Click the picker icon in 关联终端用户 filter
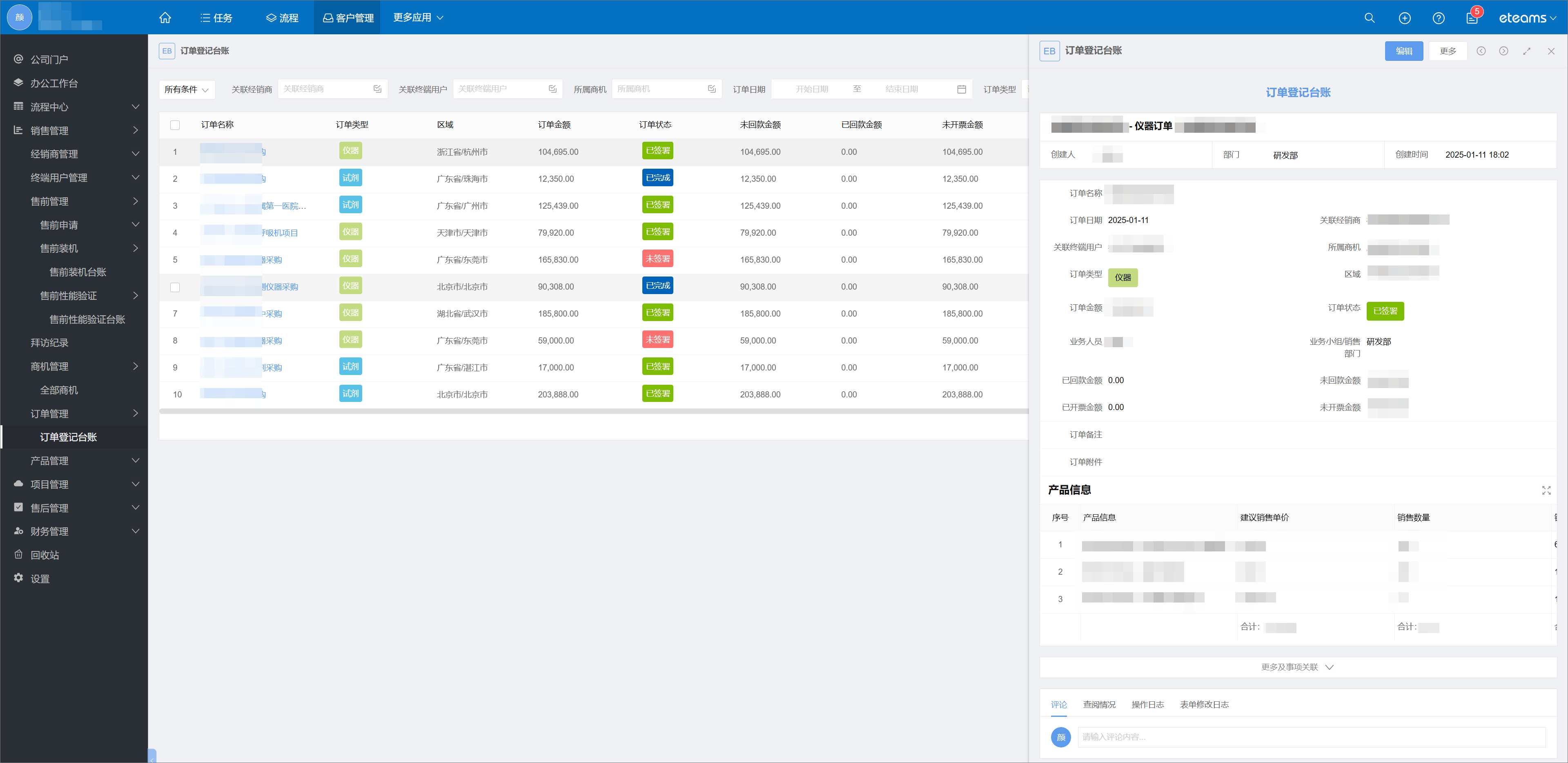Image resolution: width=1568 pixels, height=763 pixels. (x=553, y=89)
